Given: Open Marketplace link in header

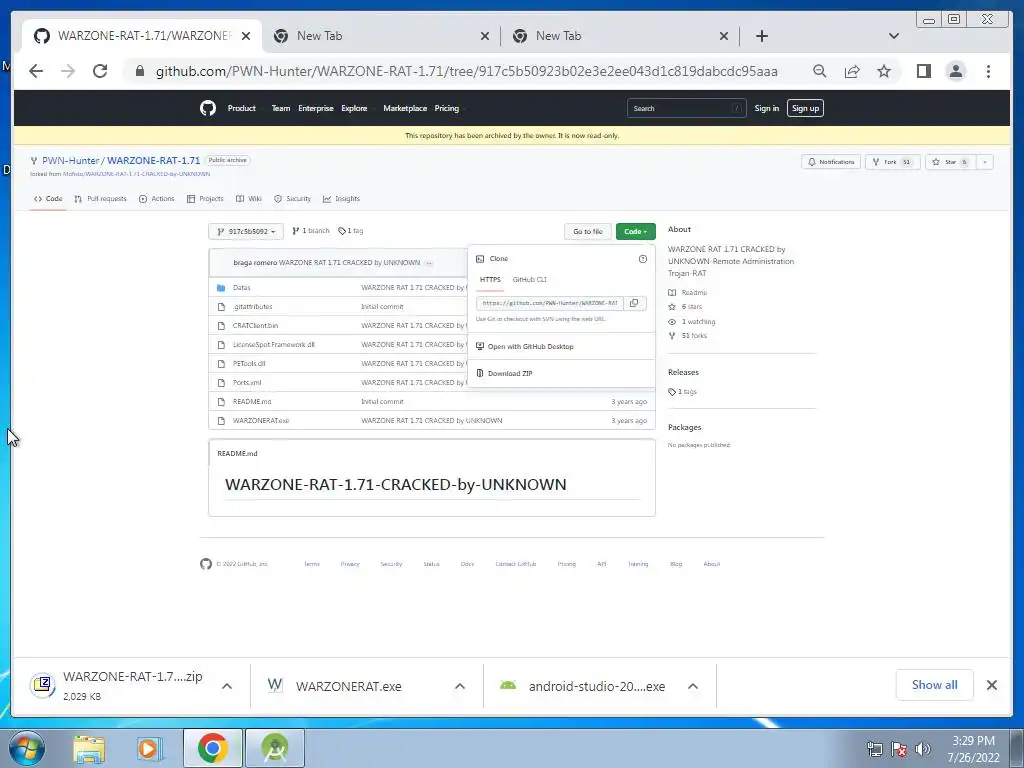Looking at the screenshot, I should pos(405,108).
